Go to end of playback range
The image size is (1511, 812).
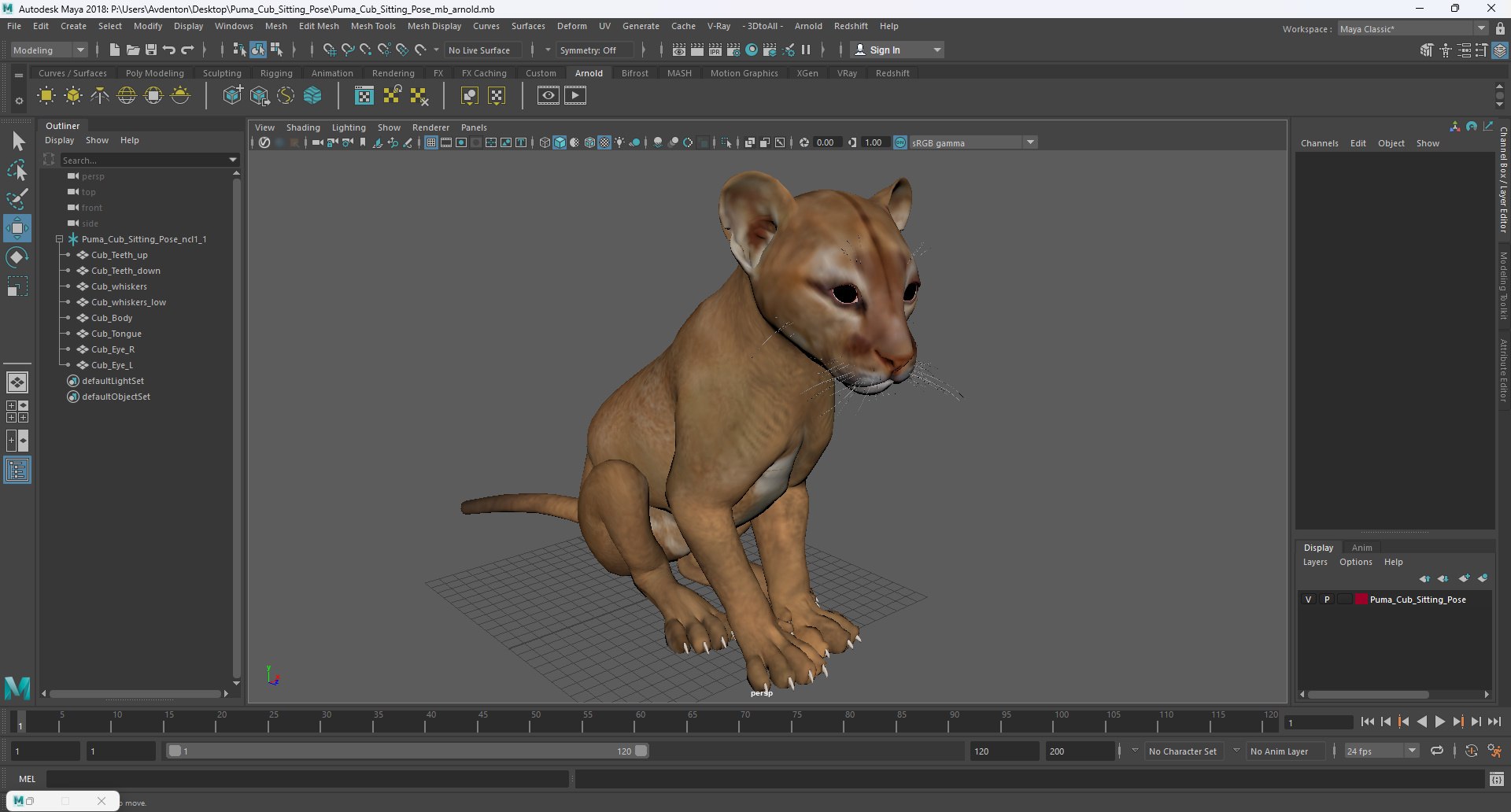tap(1494, 722)
